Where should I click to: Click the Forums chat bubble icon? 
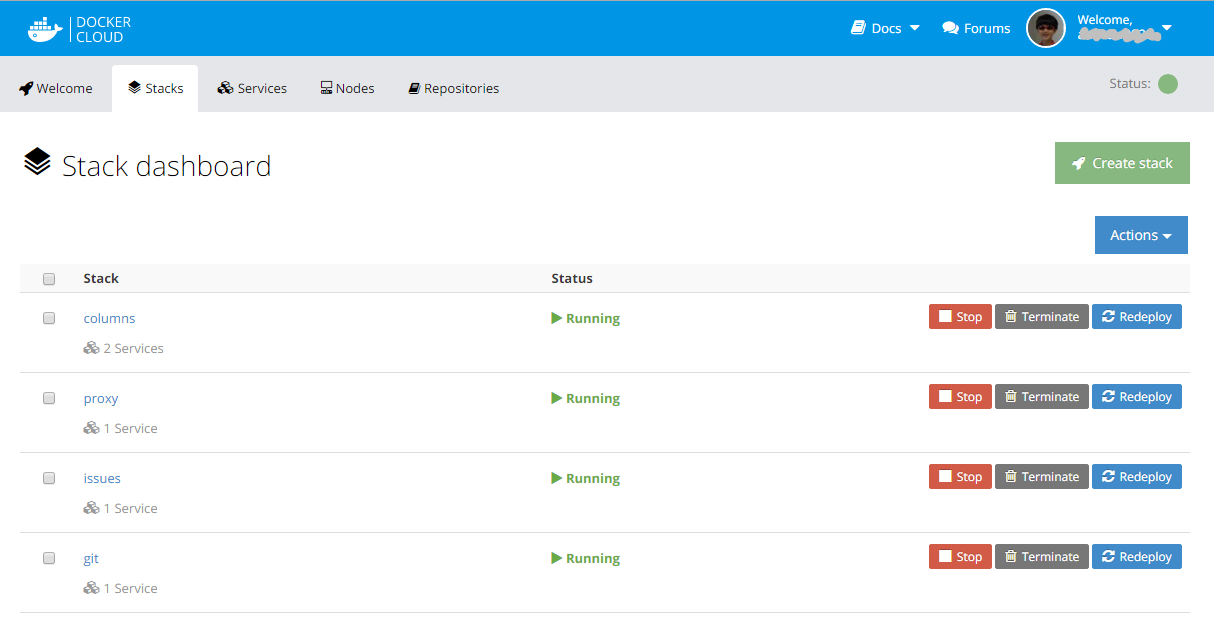950,28
